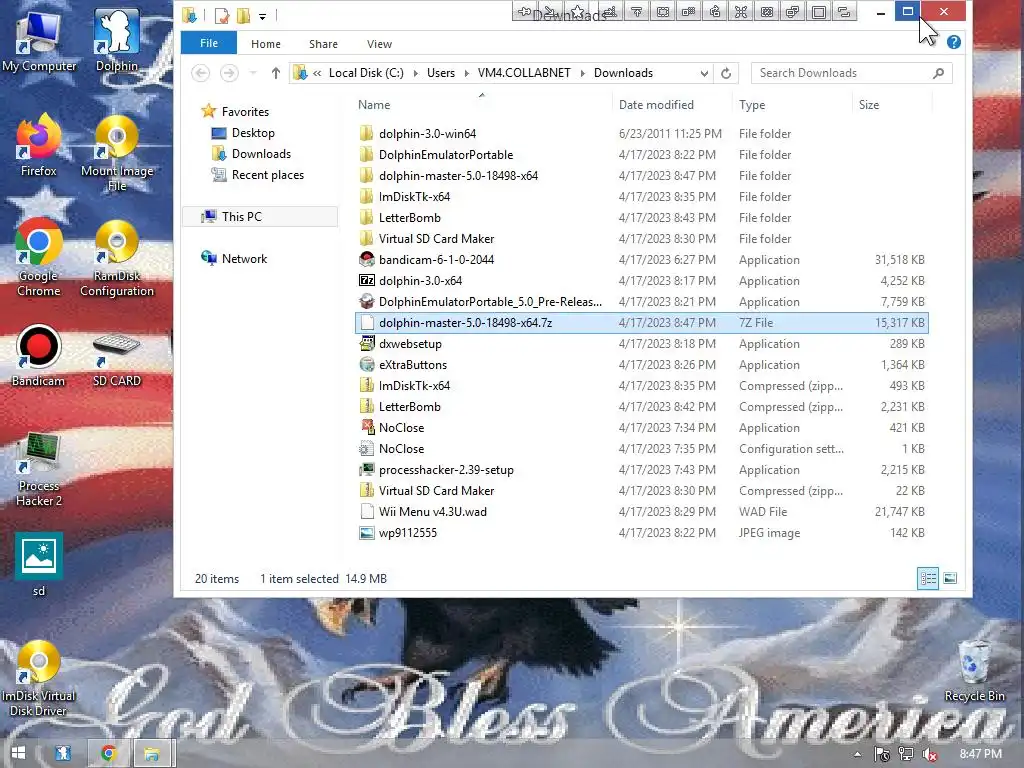Click the New folder quick access icon
1024x768 pixels.
(x=243, y=15)
